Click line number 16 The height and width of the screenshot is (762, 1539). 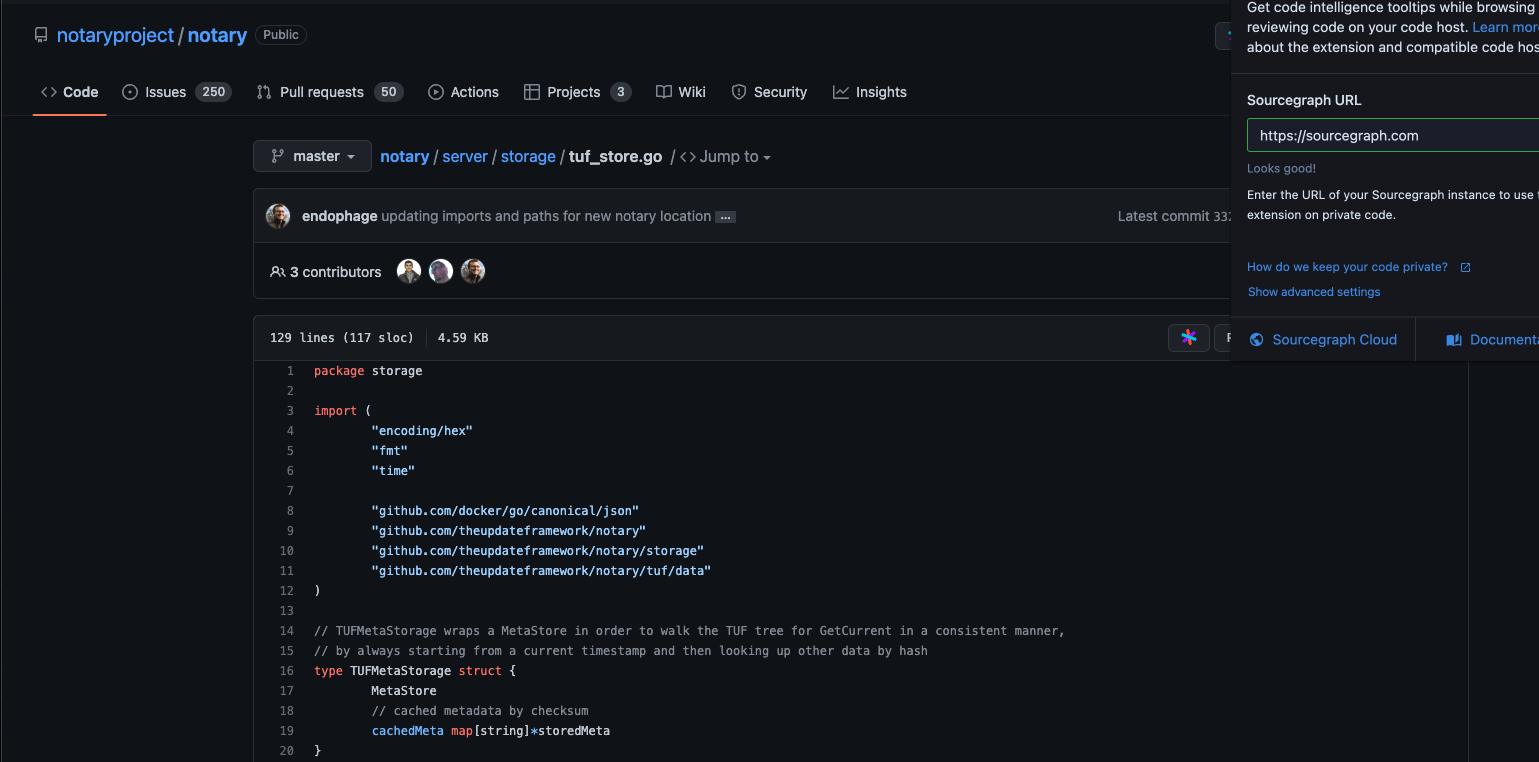pyautogui.click(x=287, y=671)
